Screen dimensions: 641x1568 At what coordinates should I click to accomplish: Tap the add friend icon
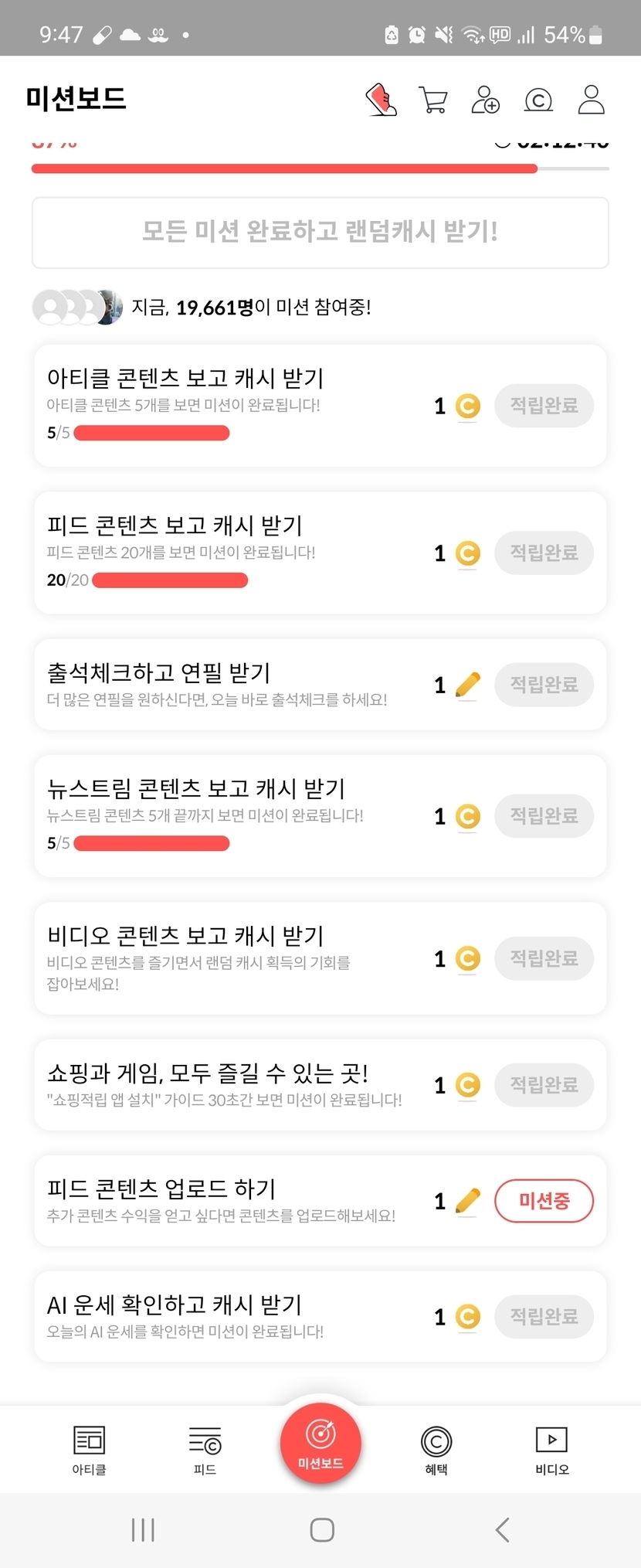tap(485, 100)
